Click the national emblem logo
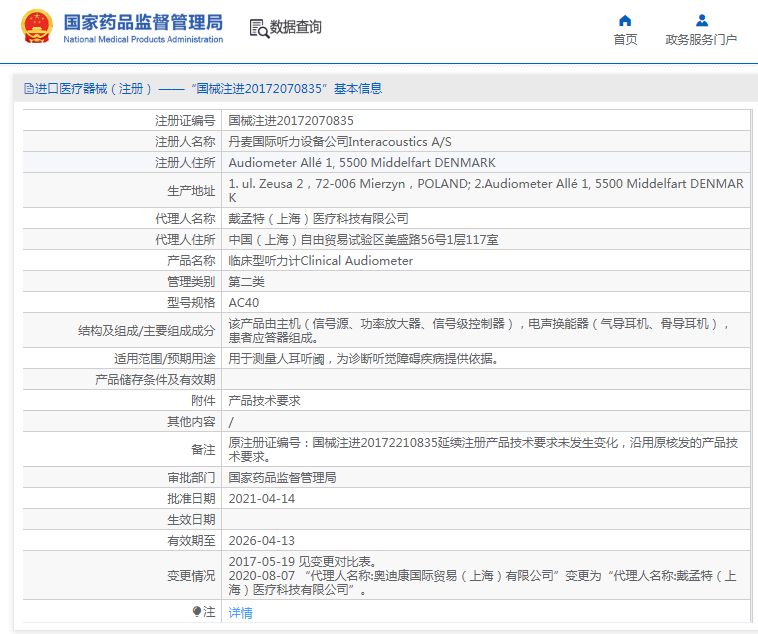The height and width of the screenshot is (634, 758). pyautogui.click(x=37, y=27)
